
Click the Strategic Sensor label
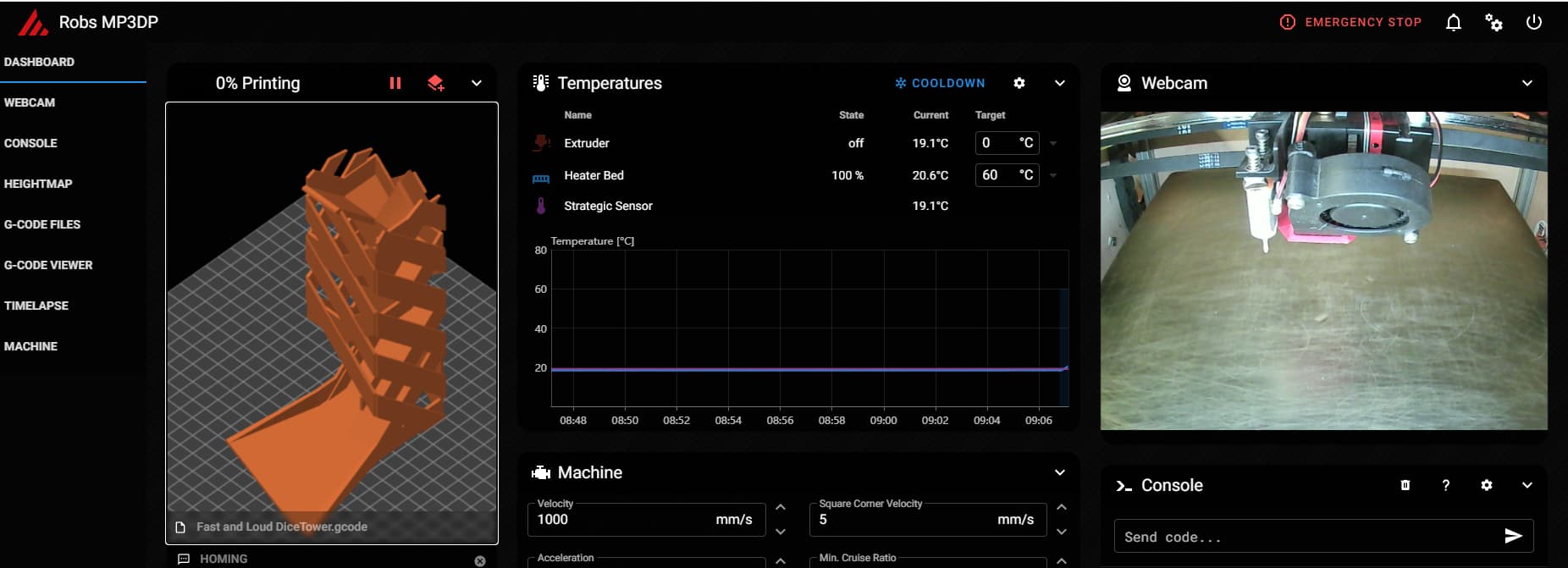pos(608,206)
